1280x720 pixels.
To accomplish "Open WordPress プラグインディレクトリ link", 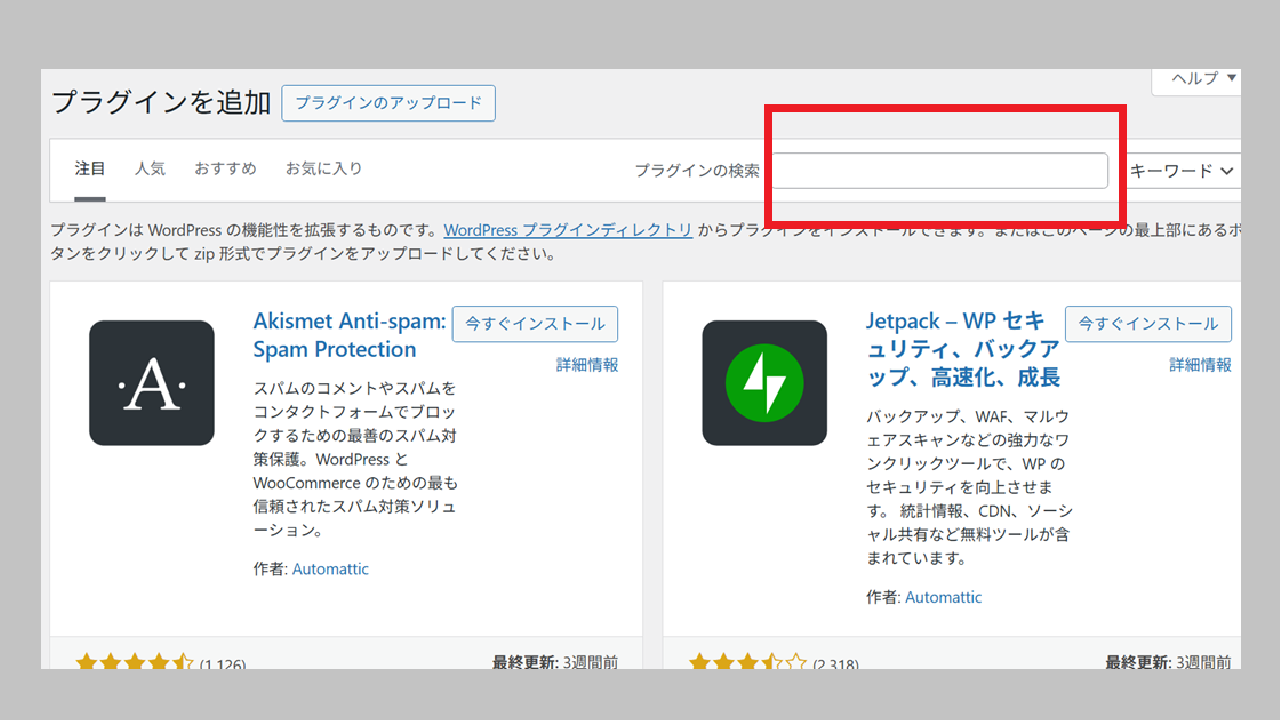I will coord(568,230).
